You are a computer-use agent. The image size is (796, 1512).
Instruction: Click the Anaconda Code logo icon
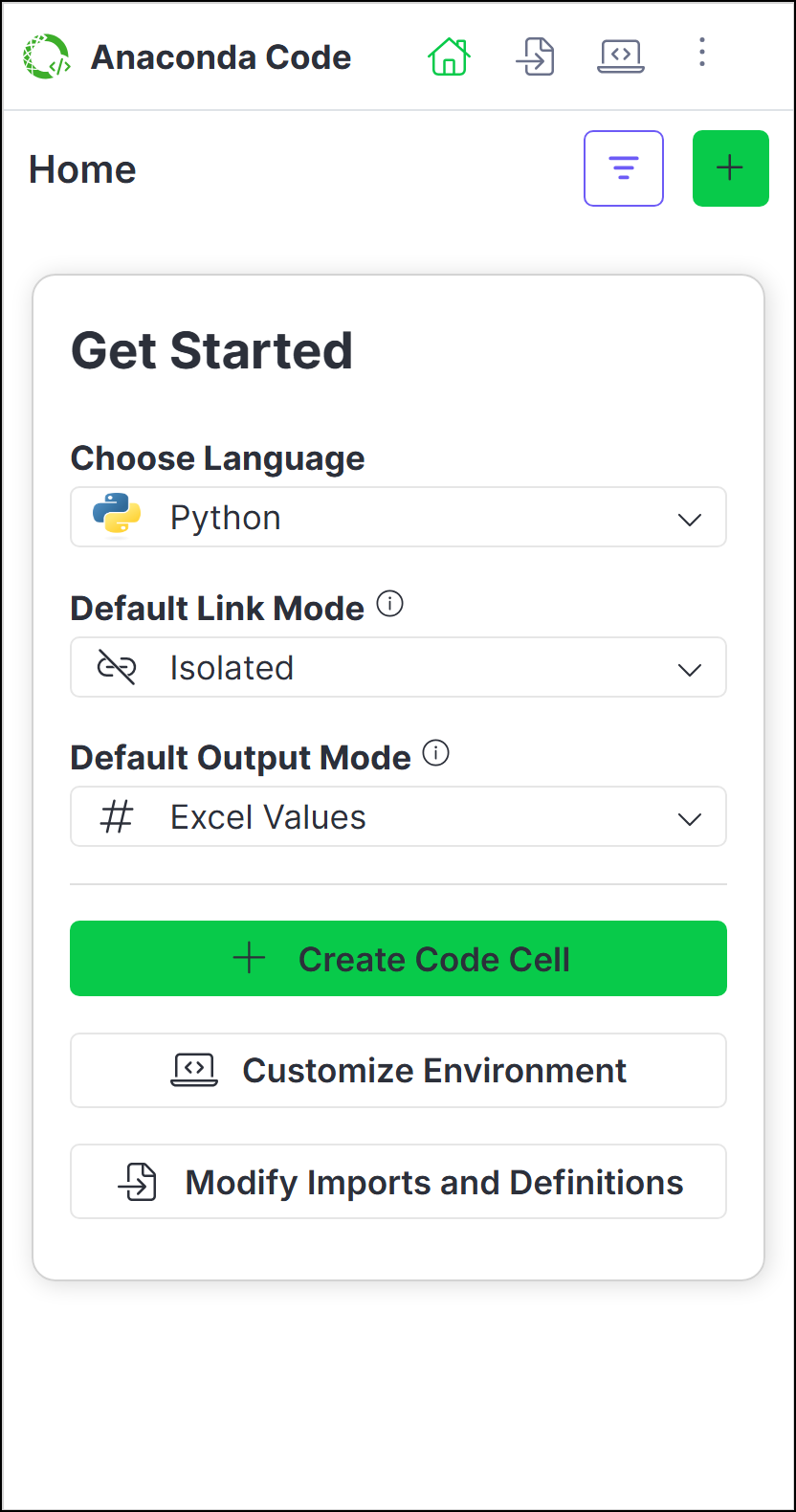click(47, 56)
